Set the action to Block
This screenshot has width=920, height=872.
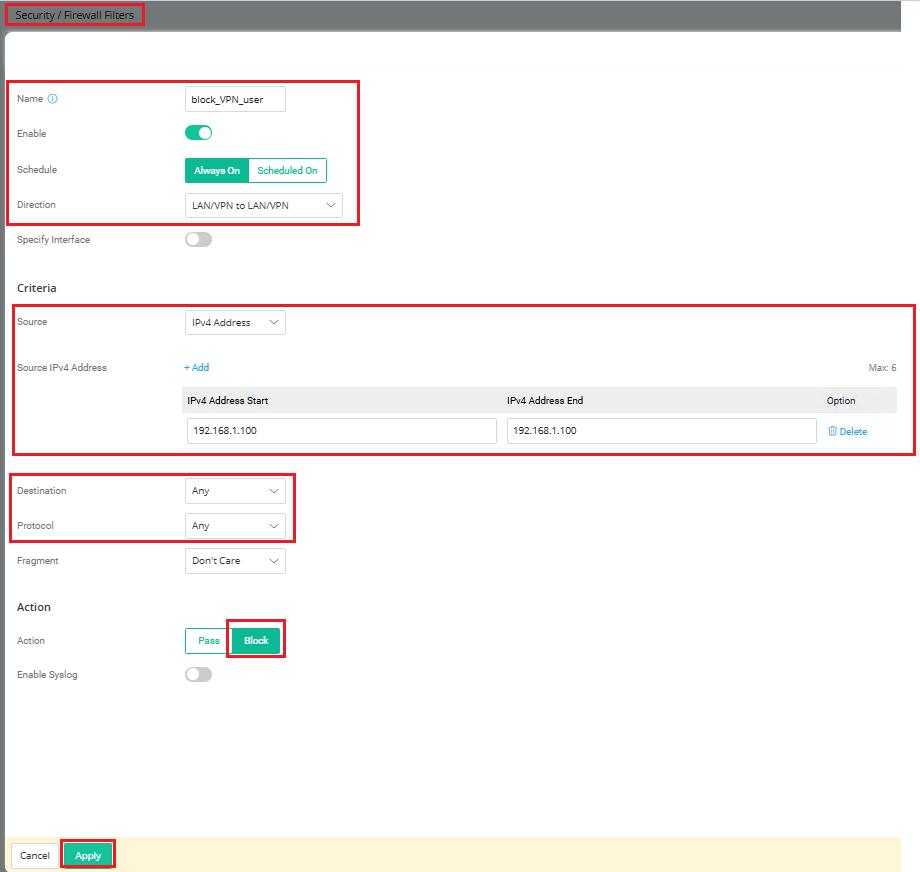[x=256, y=641]
